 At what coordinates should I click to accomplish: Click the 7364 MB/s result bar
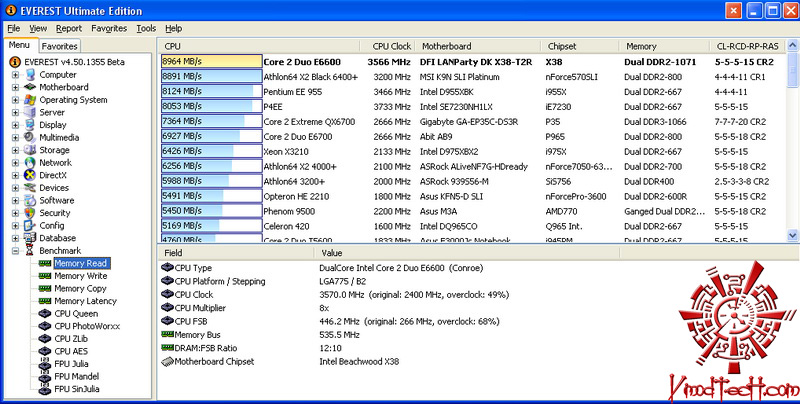212,121
